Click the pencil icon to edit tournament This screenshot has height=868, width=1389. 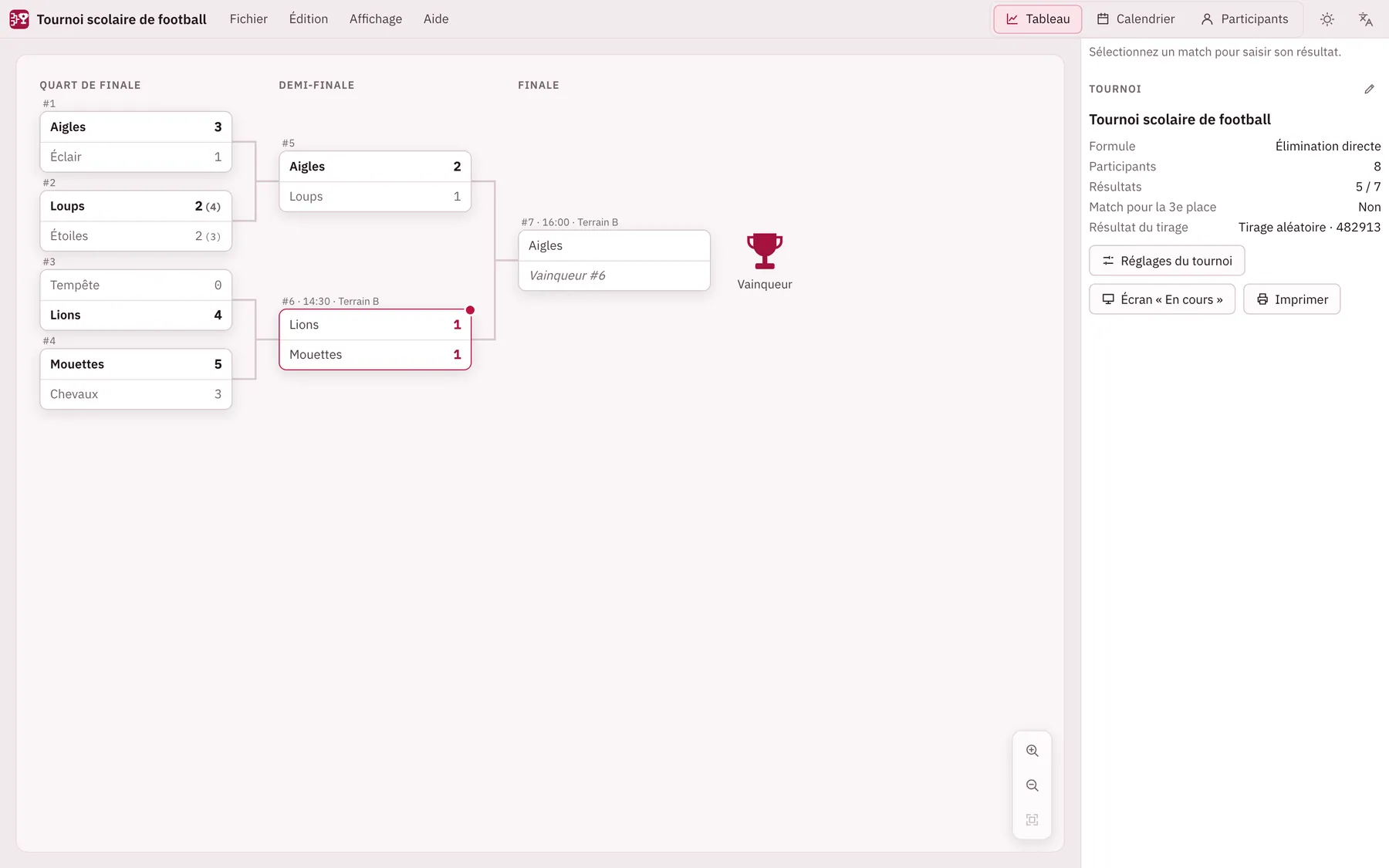[1369, 90]
